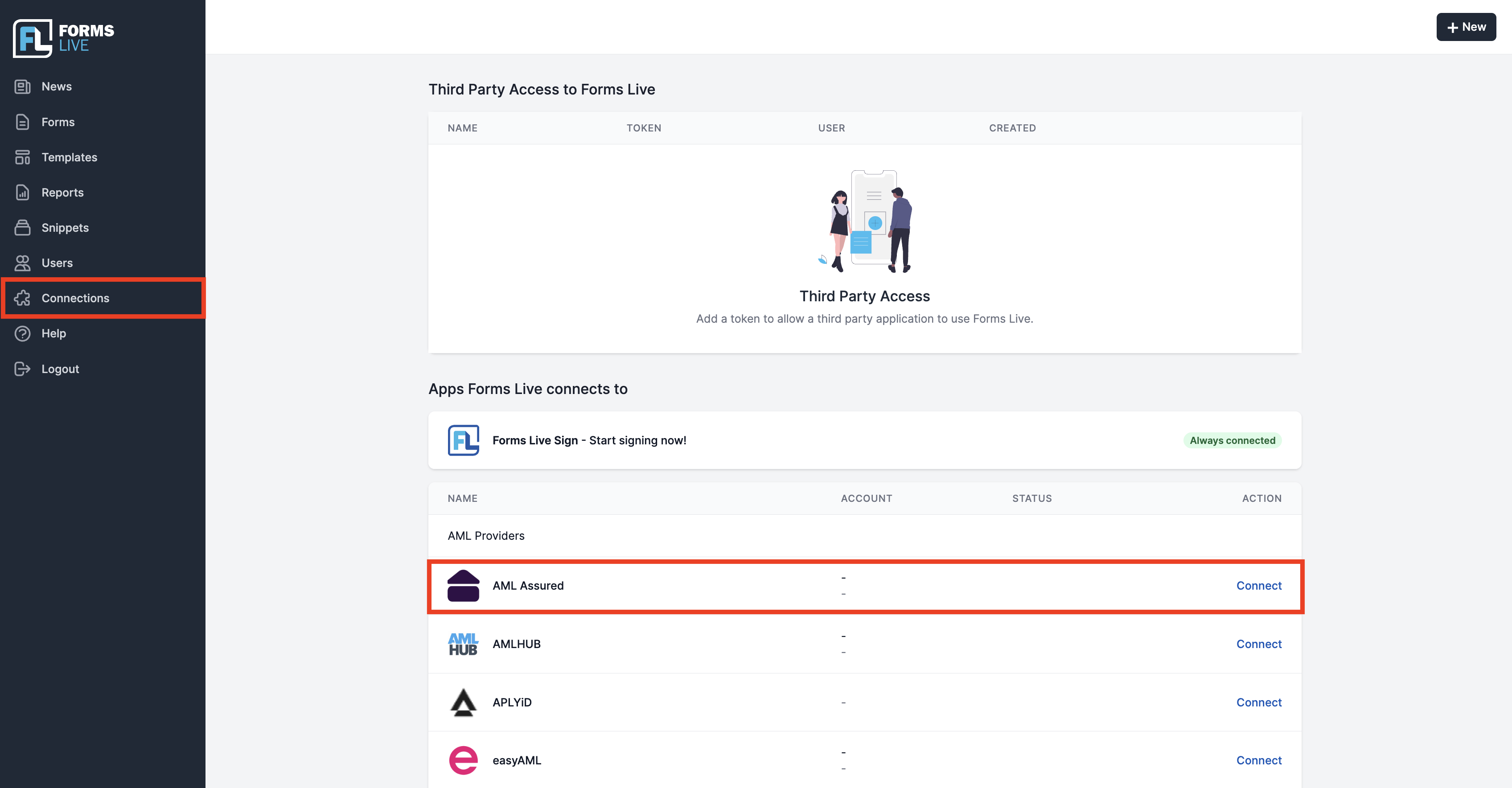Connect the easyAML provider
The image size is (1512, 788).
tap(1258, 760)
